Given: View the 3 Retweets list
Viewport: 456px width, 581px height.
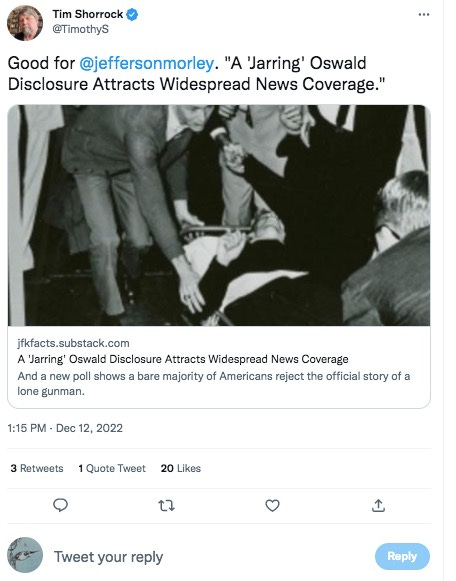Looking at the screenshot, I should click(x=37, y=468).
